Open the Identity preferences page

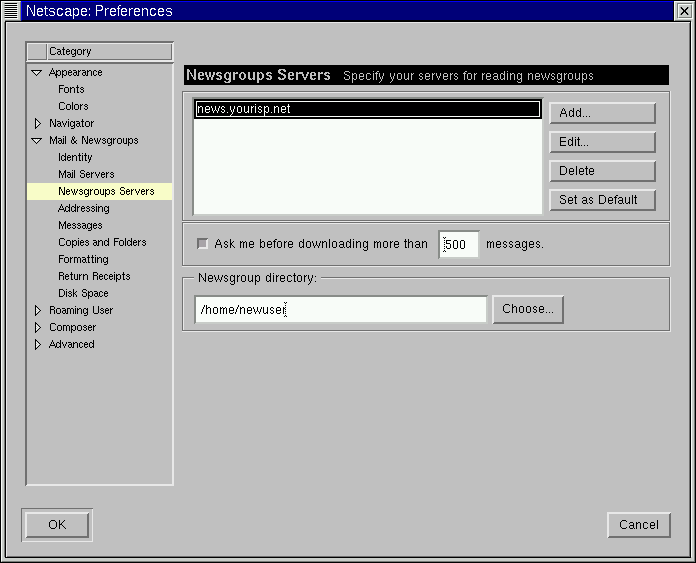75,158
